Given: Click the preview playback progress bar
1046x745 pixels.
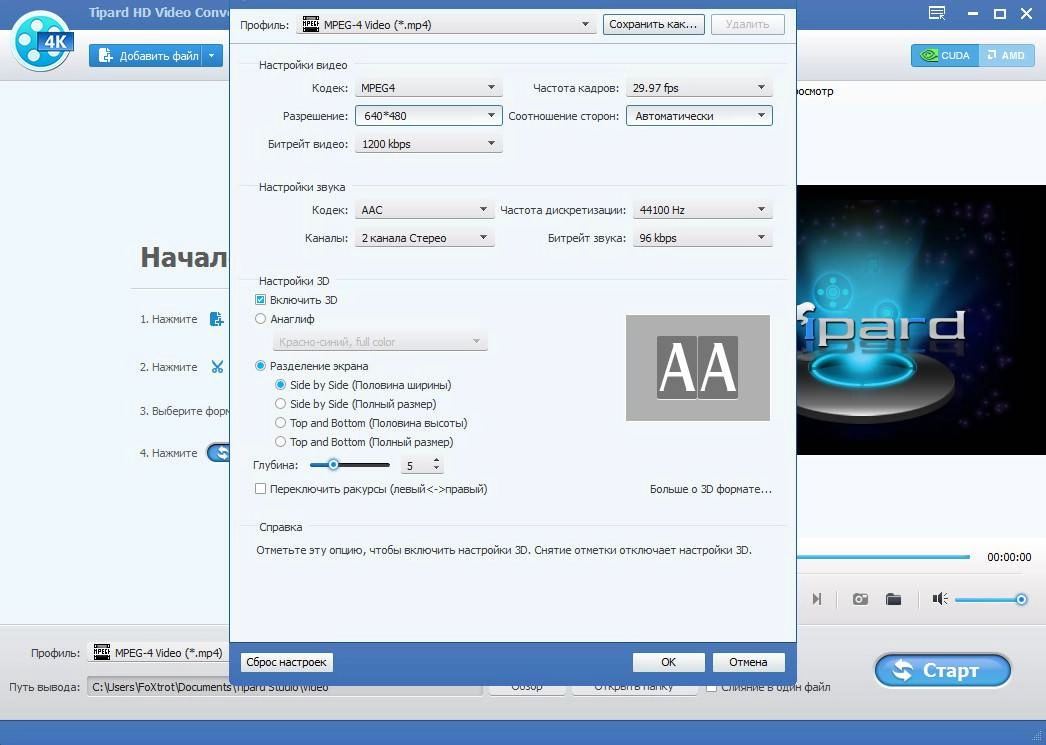Looking at the screenshot, I should tap(883, 557).
